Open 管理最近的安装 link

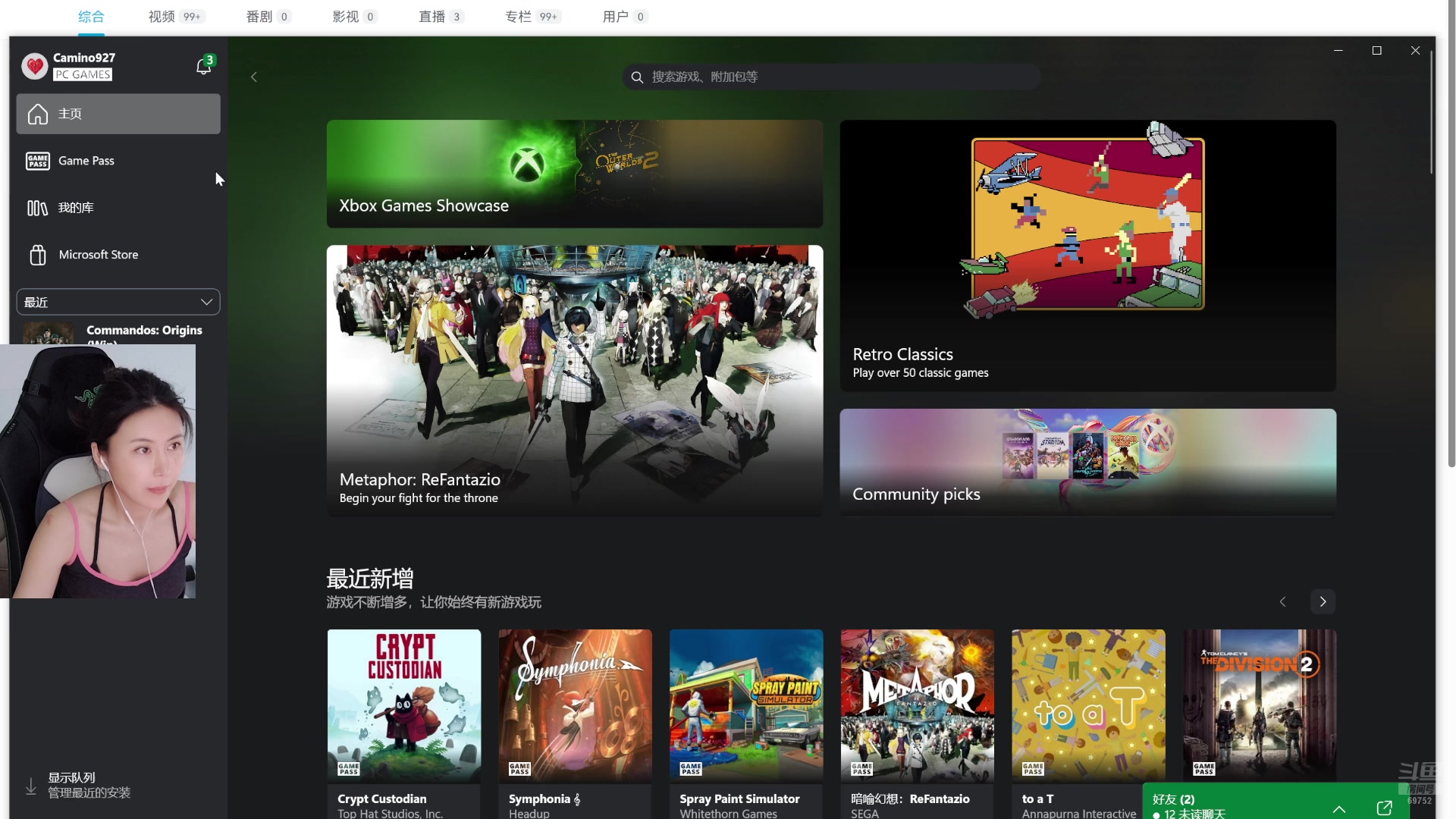coord(89,793)
